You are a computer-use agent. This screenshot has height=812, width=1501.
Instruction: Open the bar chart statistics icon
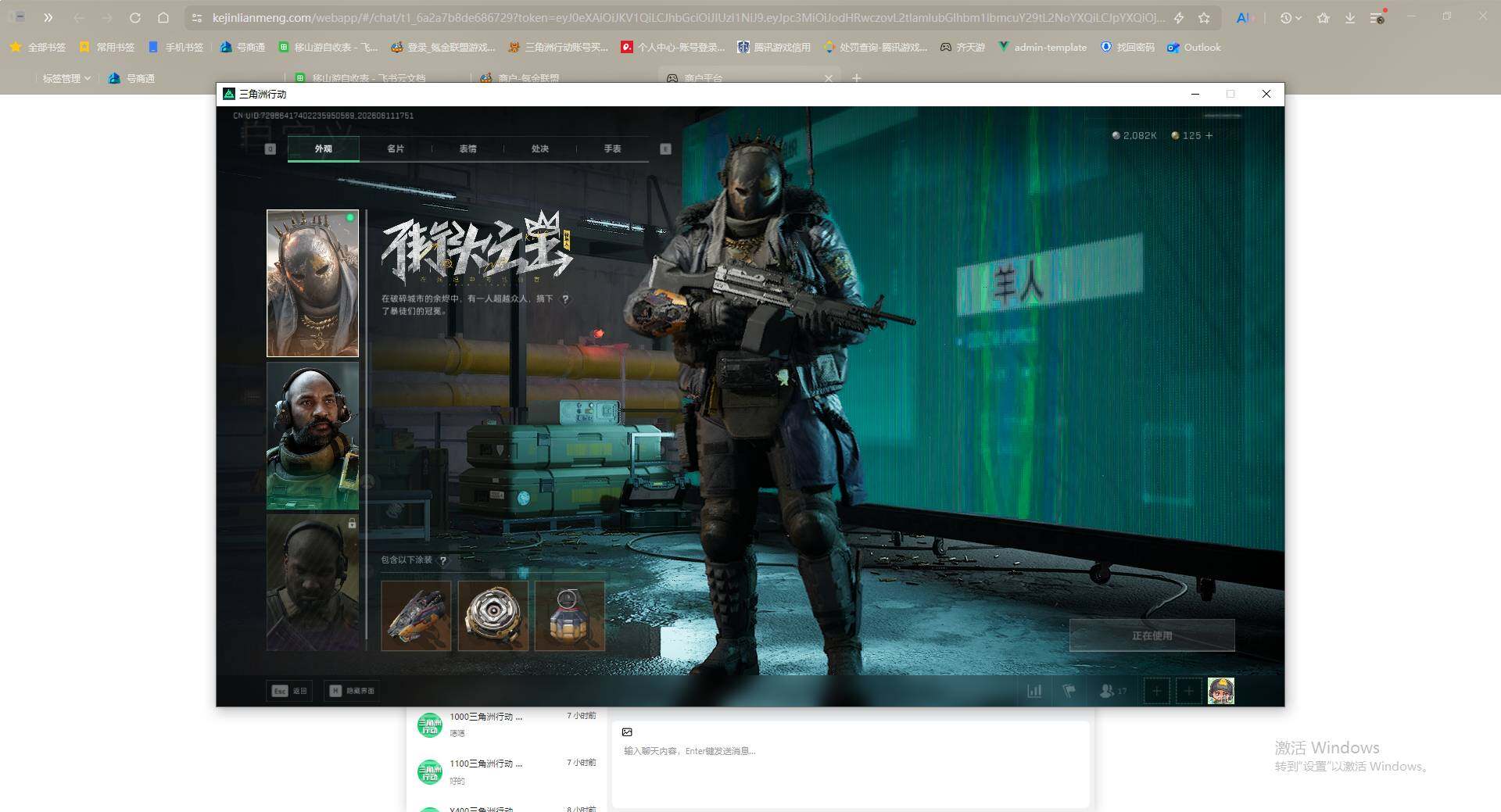tap(1034, 691)
